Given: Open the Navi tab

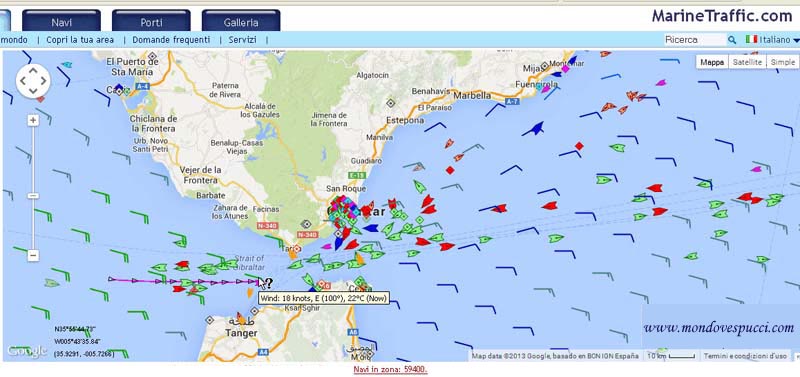Looking at the screenshot, I should [x=62, y=22].
